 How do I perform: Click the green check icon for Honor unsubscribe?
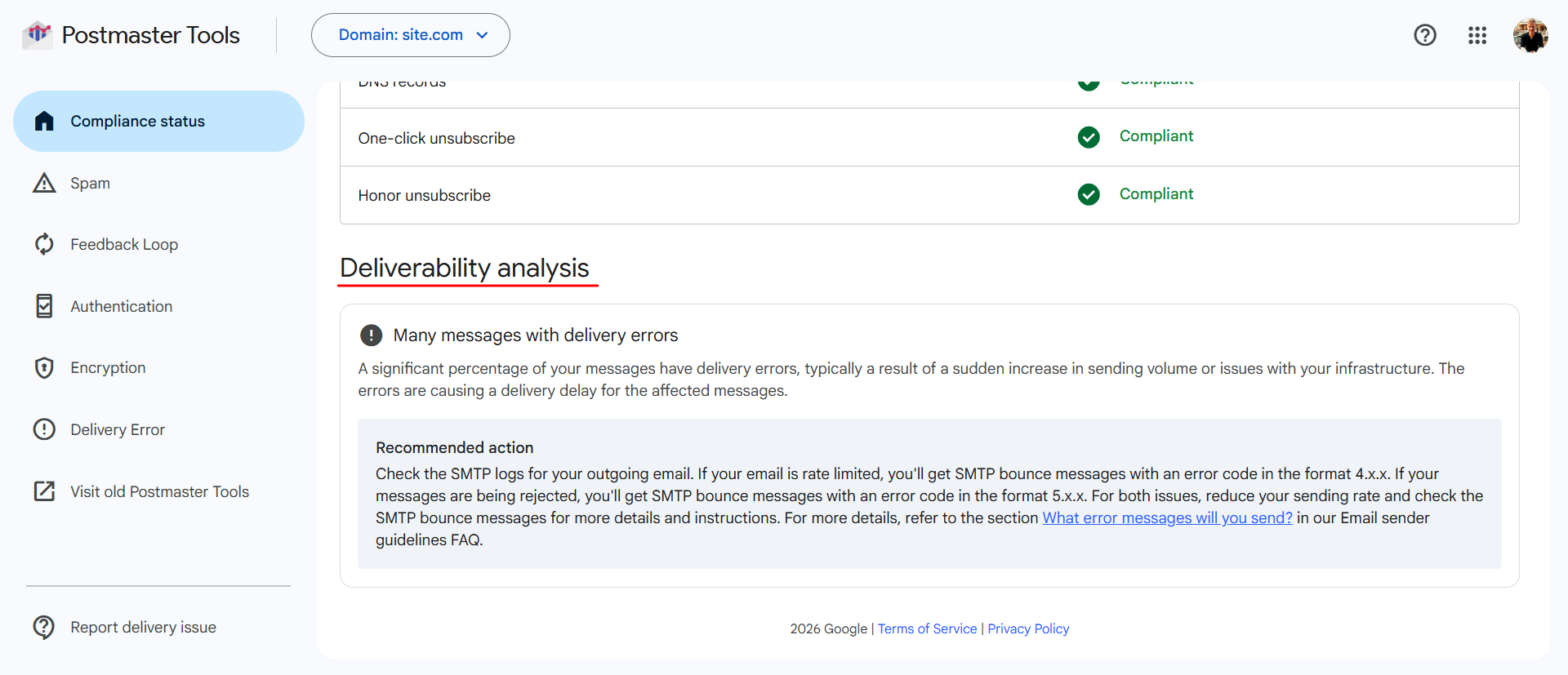1089,194
